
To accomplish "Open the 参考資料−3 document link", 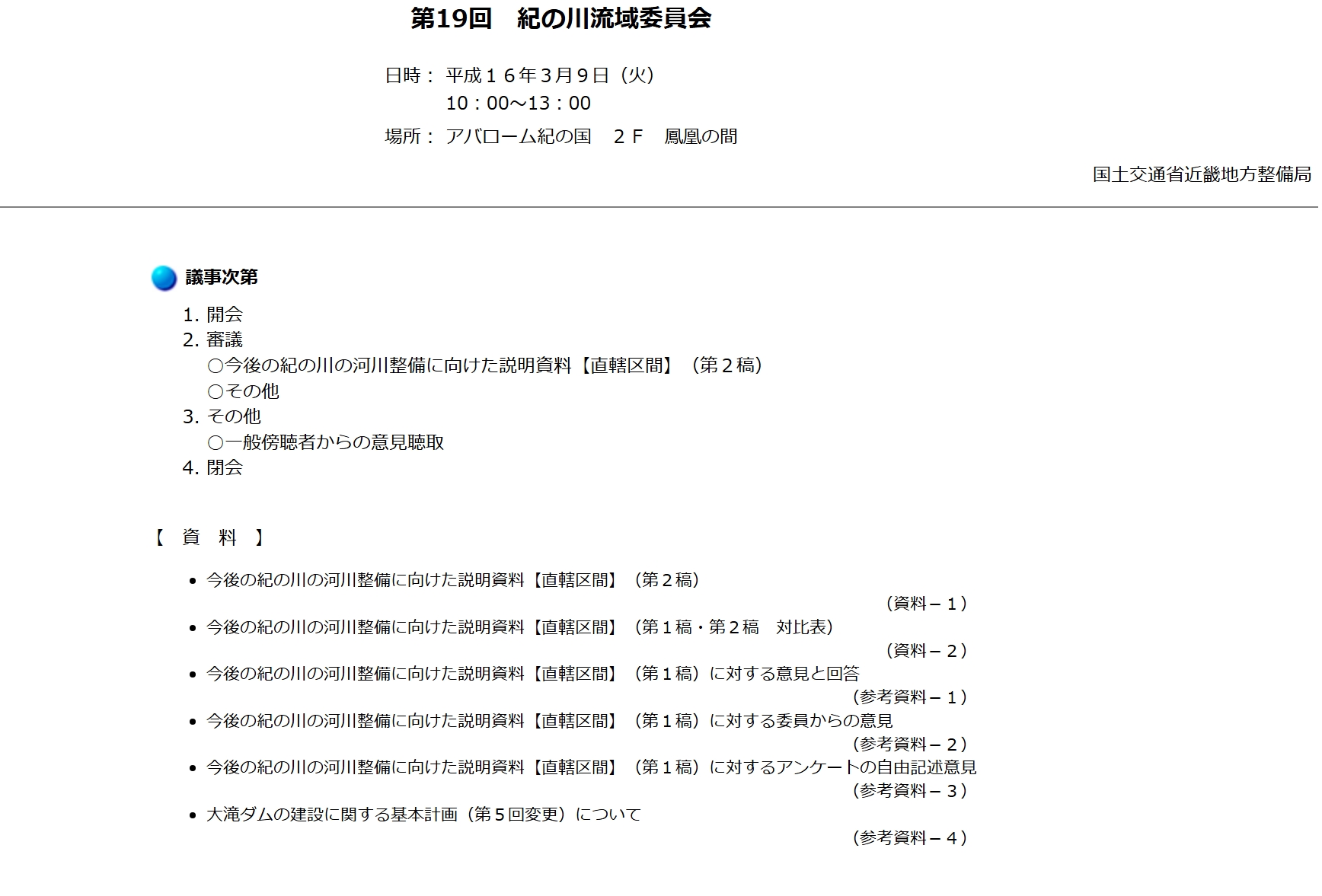I will (x=909, y=791).
